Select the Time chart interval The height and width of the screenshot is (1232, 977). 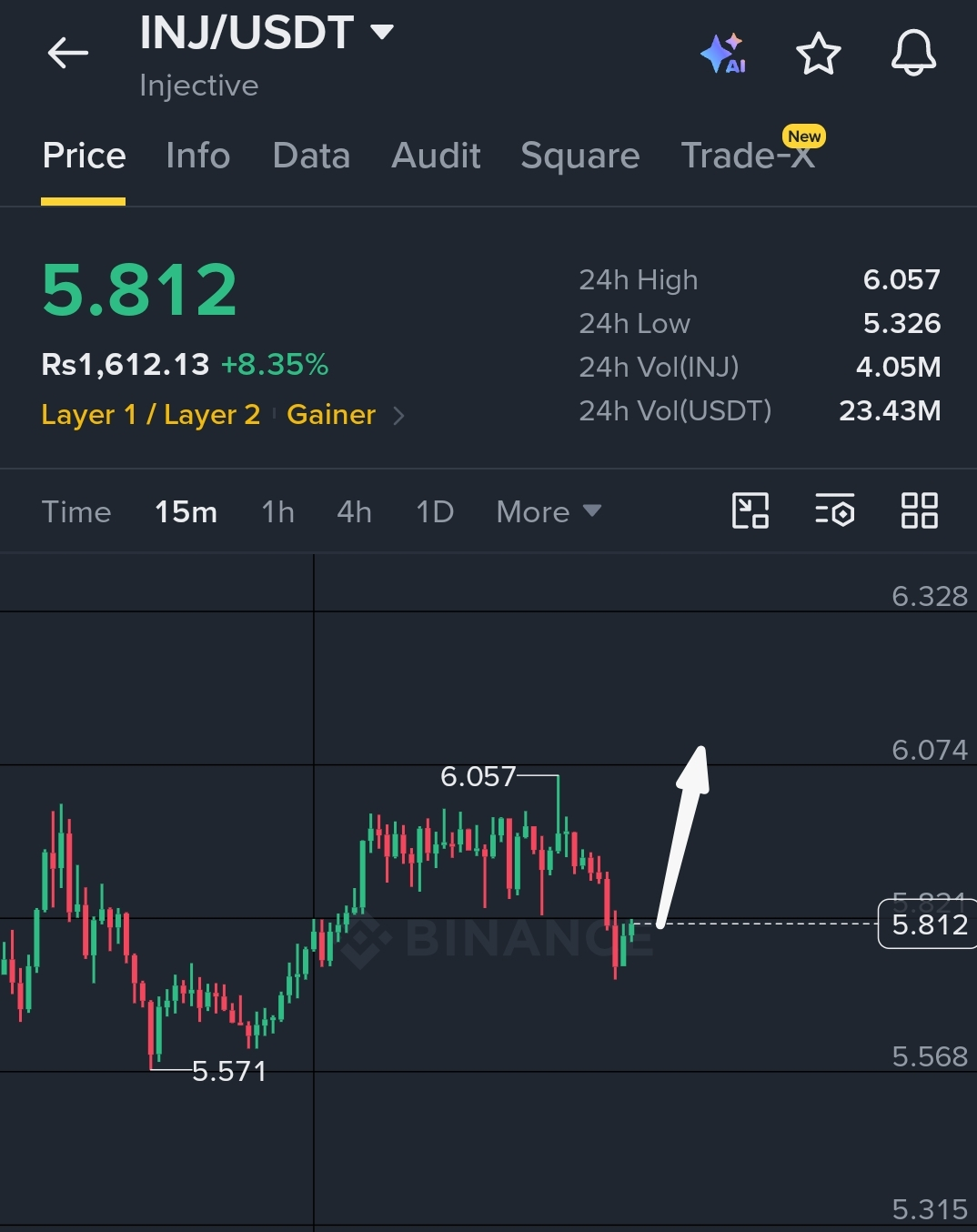76,511
